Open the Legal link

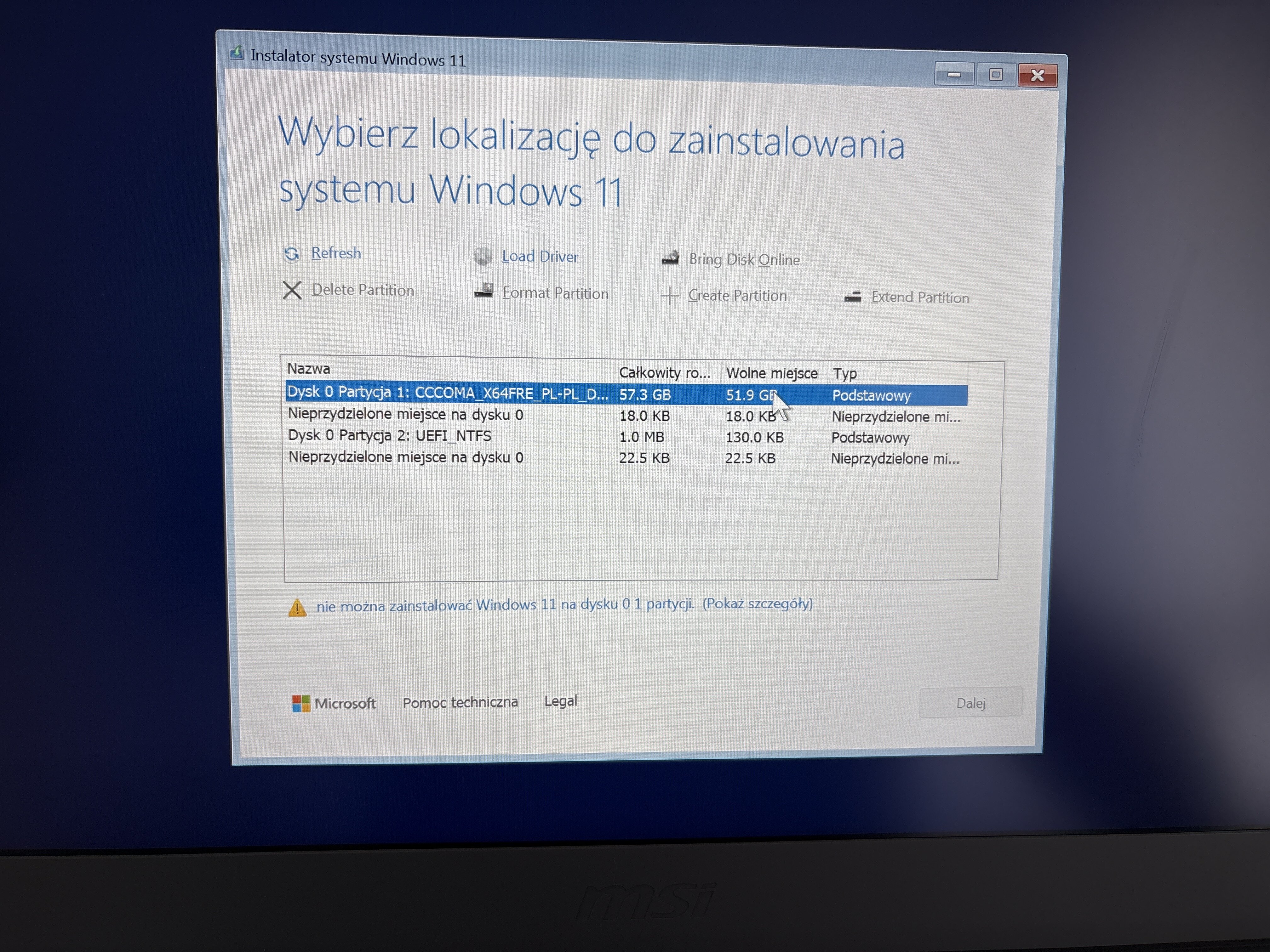click(x=560, y=701)
